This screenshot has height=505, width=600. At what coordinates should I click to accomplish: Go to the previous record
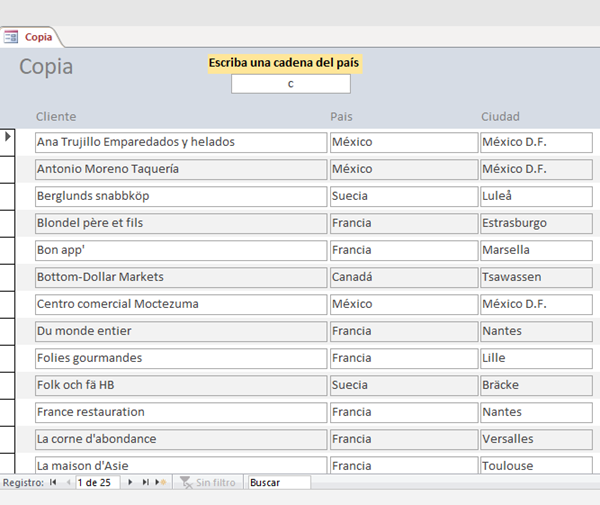pyautogui.click(x=67, y=483)
